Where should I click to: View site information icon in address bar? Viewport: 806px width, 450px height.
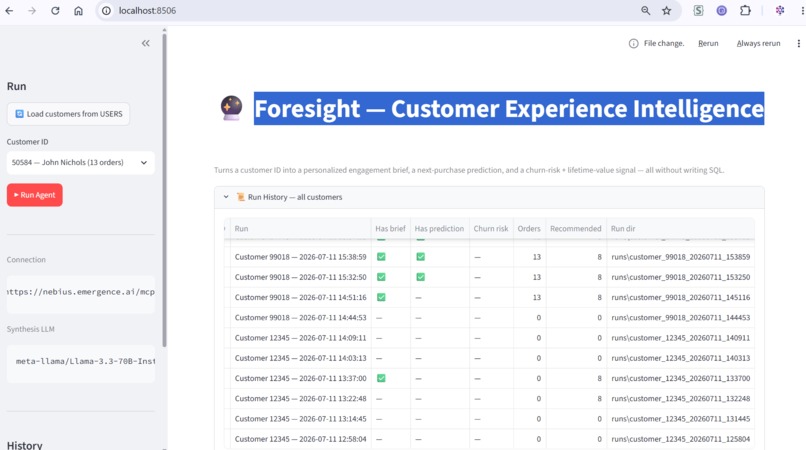coord(106,11)
